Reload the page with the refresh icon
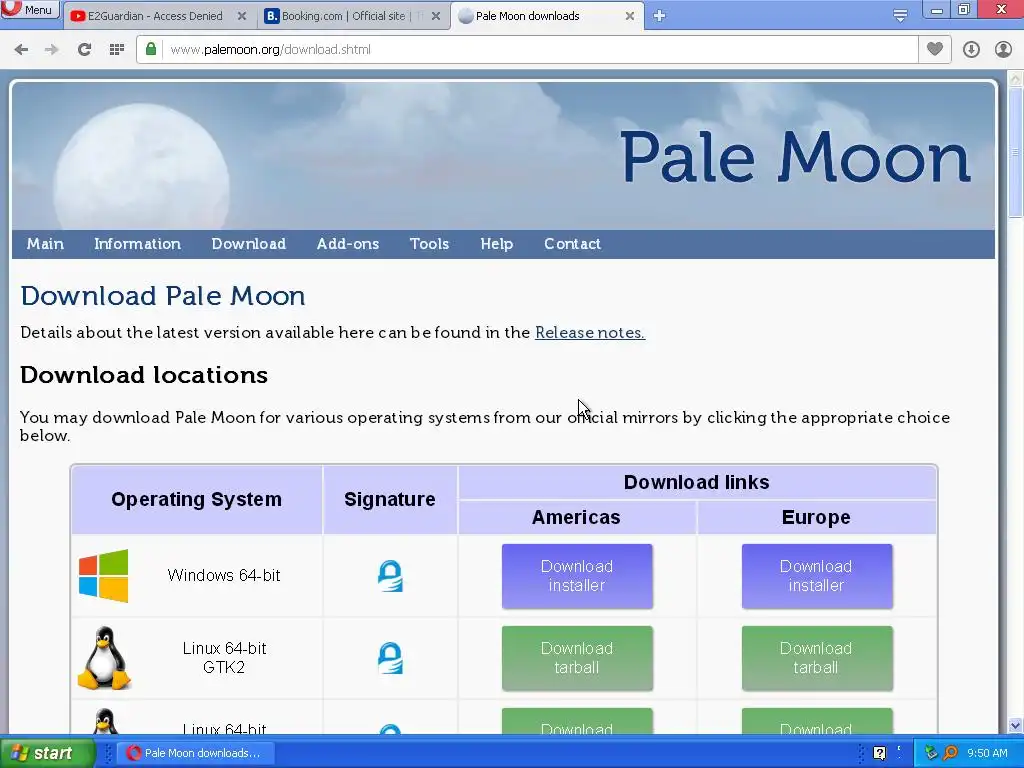Viewport: 1024px width, 768px height. pos(84,50)
